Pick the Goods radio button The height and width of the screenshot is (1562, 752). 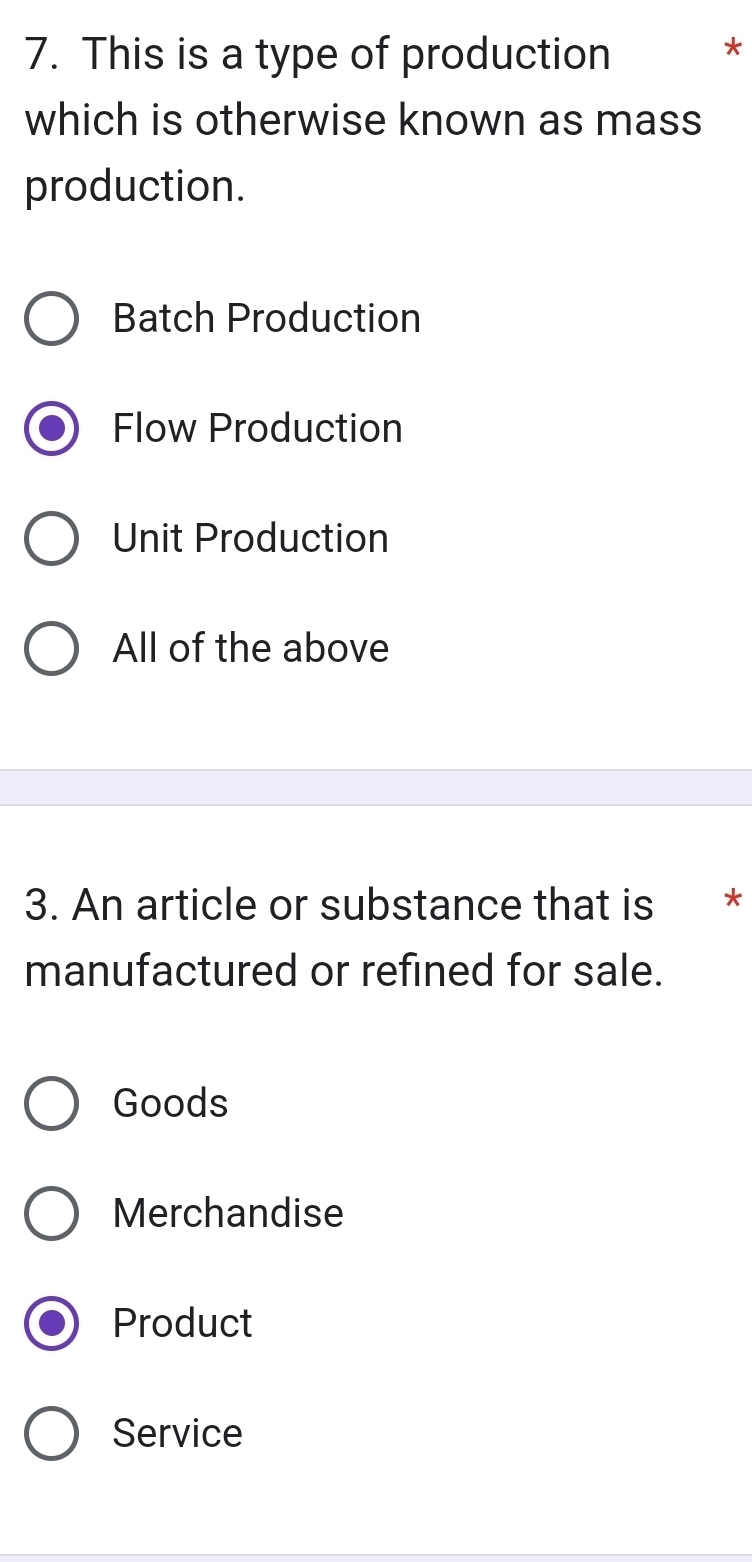tap(52, 1104)
